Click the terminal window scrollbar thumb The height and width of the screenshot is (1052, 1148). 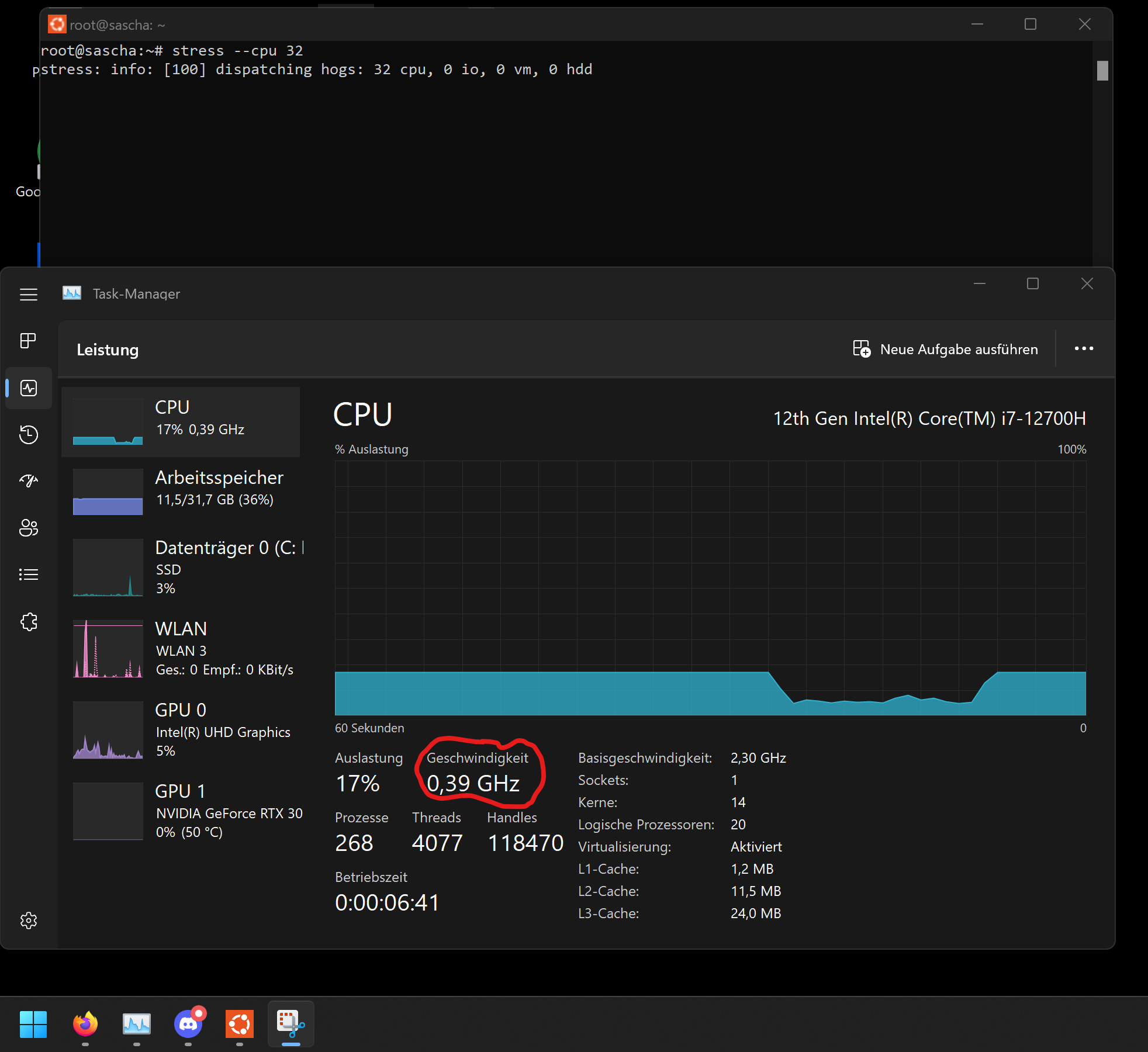point(1102,71)
